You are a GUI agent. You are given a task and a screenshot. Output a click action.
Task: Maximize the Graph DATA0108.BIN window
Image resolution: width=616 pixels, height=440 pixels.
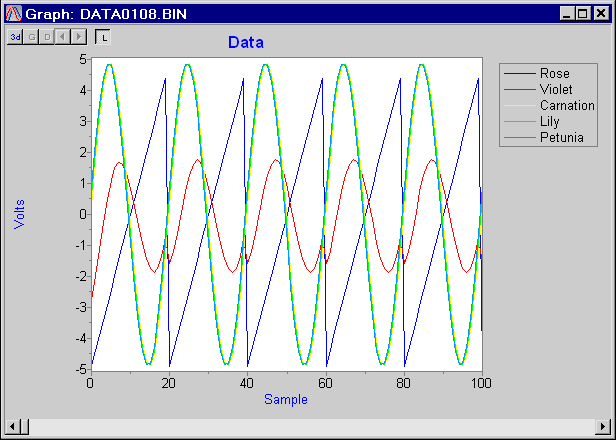pos(583,14)
